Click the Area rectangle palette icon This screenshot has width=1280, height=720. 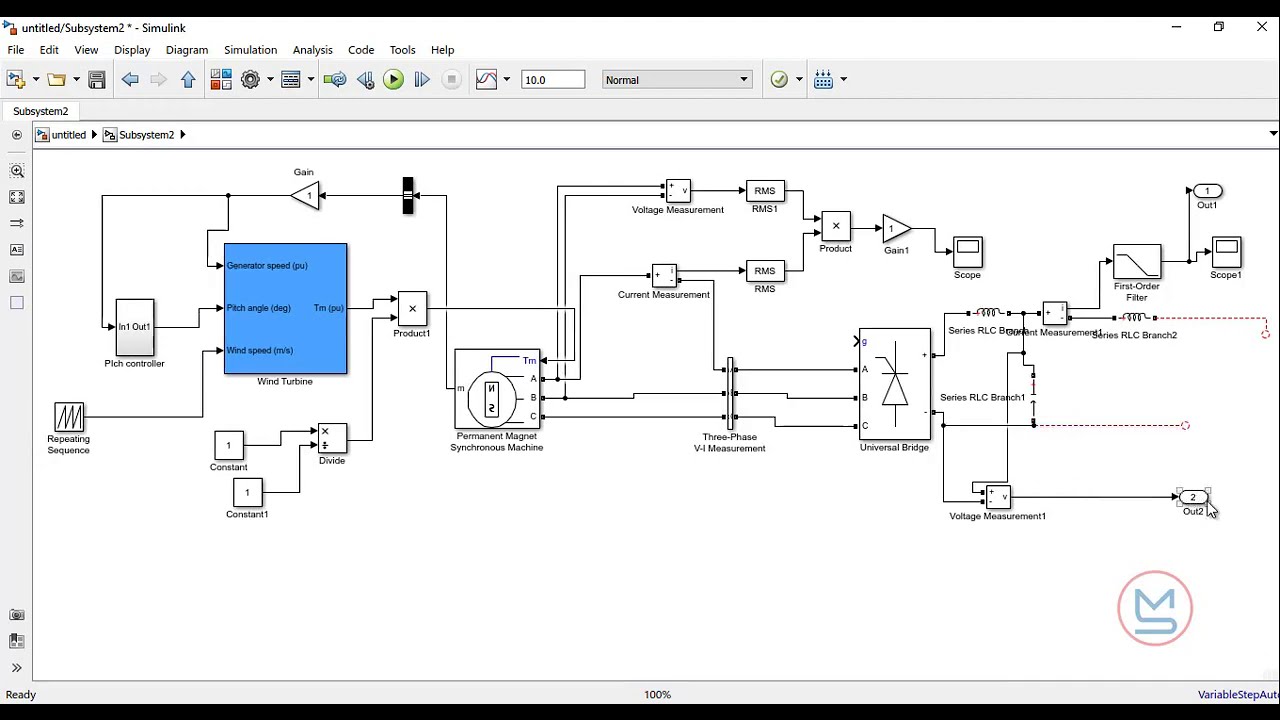click(17, 302)
